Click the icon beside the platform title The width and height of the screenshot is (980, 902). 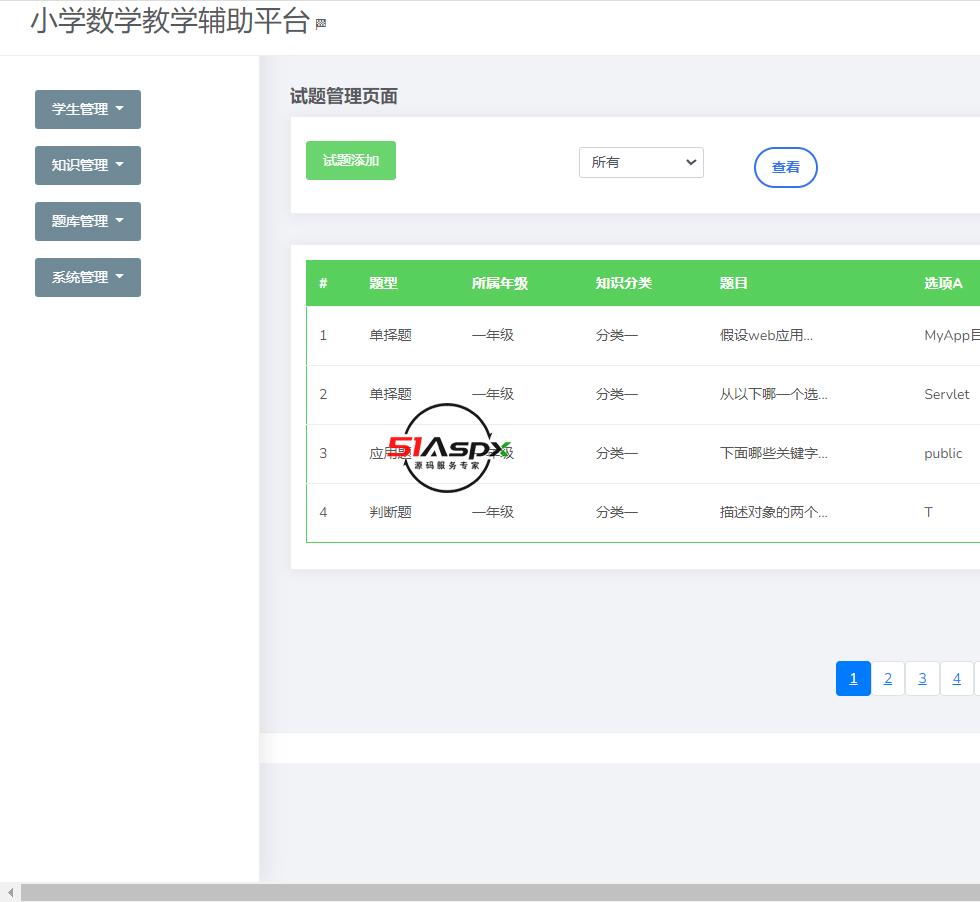pyautogui.click(x=322, y=21)
